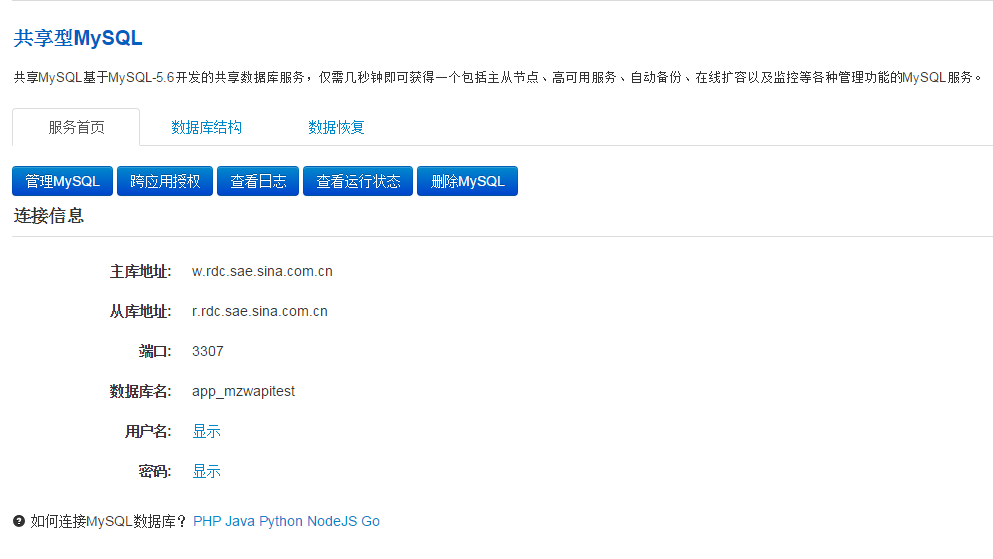Click the 数据库名 label
This screenshot has height=559, width=993.
click(141, 391)
